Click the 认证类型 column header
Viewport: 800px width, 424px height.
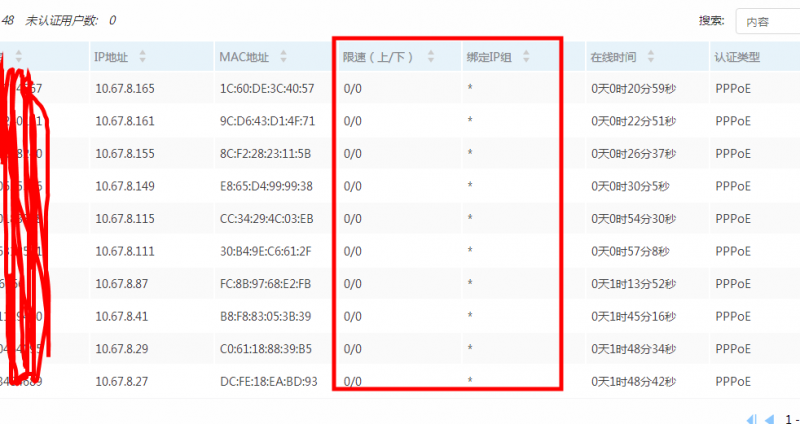(736, 57)
